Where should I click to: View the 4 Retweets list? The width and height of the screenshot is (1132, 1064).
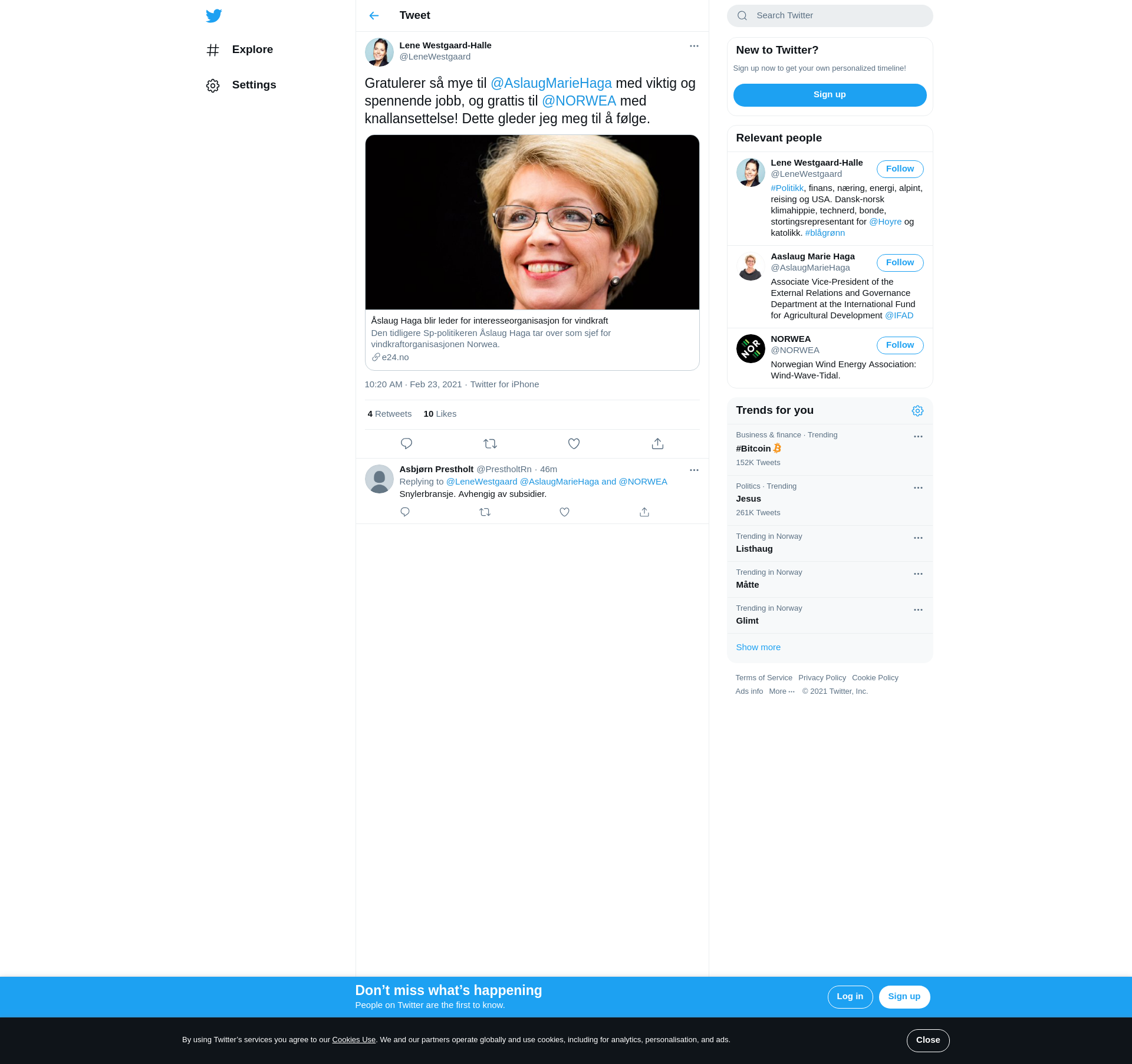point(389,414)
